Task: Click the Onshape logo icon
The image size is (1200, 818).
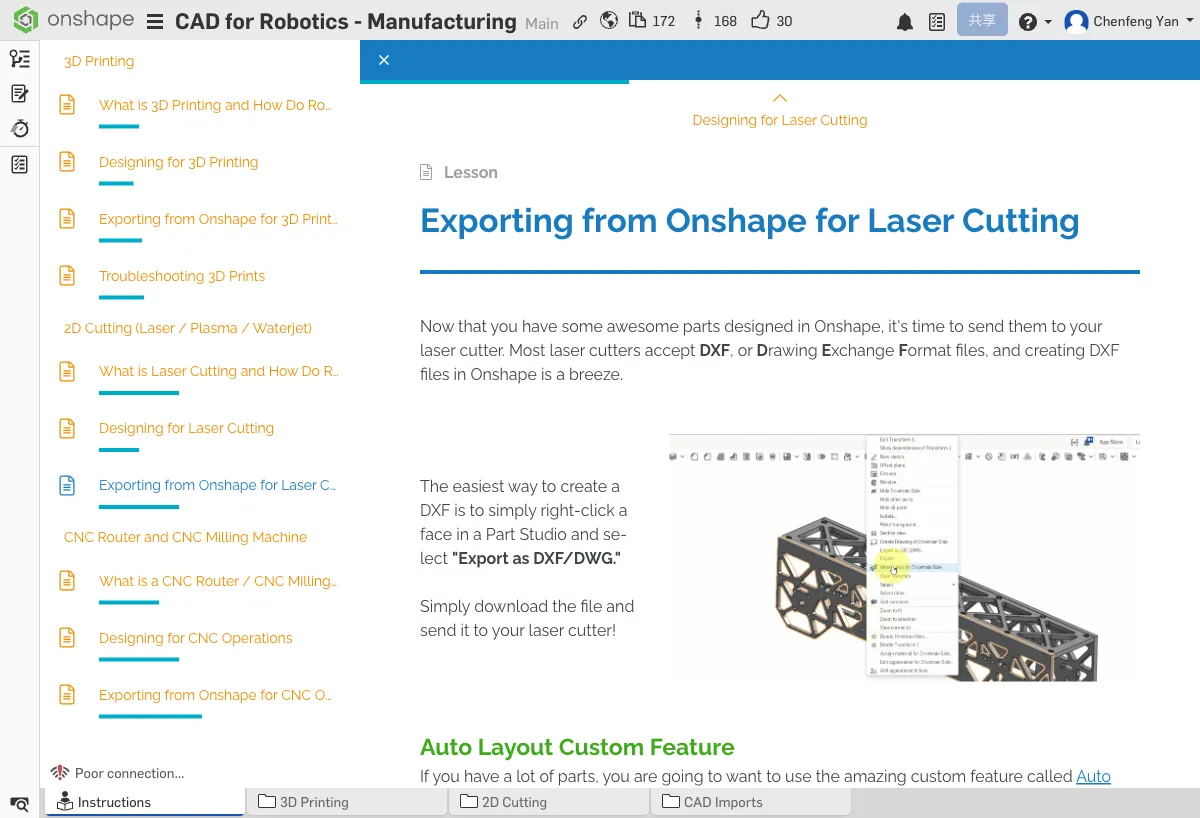Action: click(26, 21)
